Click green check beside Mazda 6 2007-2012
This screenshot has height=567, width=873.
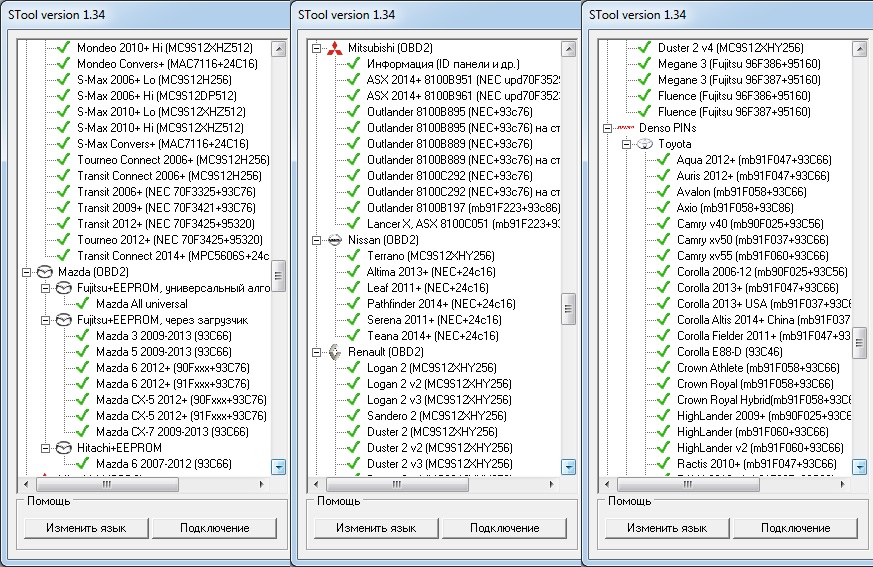click(x=82, y=464)
